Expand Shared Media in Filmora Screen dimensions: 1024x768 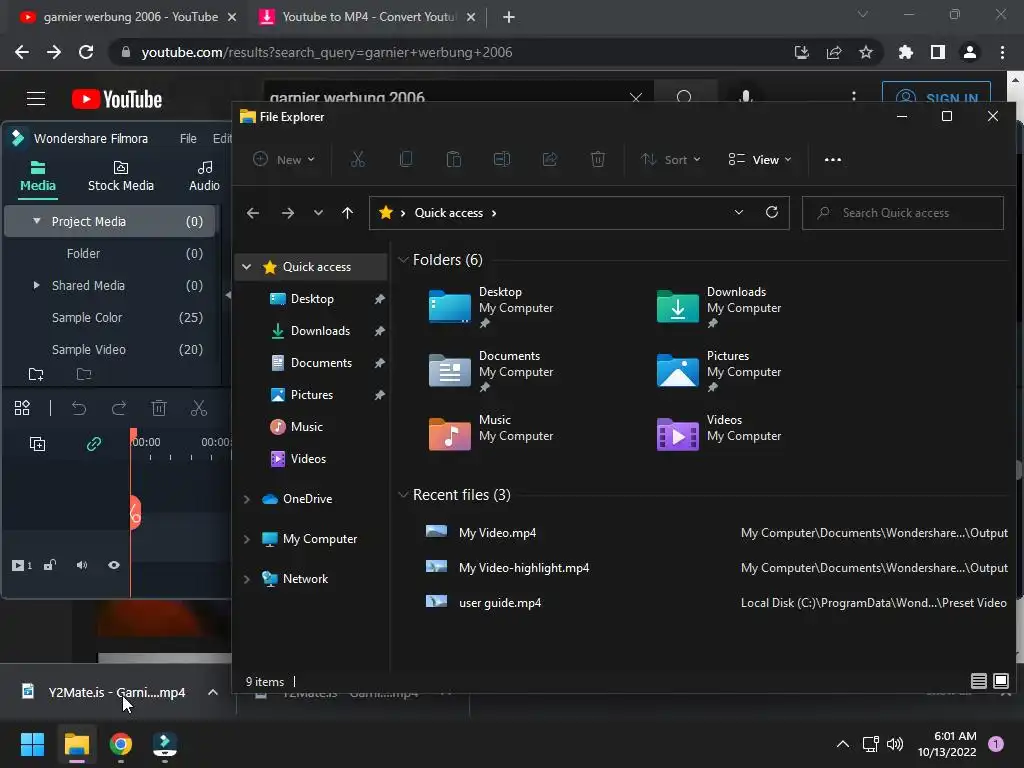pyautogui.click(x=37, y=285)
